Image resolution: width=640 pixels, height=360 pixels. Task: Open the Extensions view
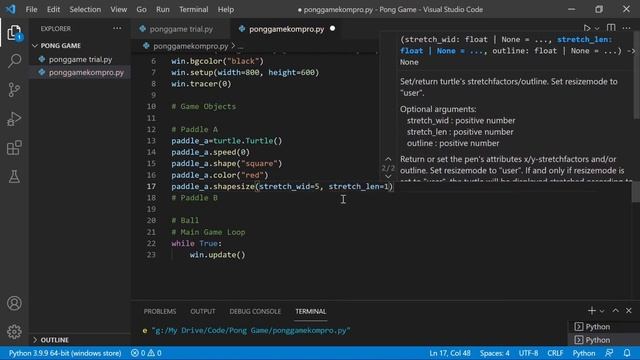pyautogui.click(x=14, y=148)
